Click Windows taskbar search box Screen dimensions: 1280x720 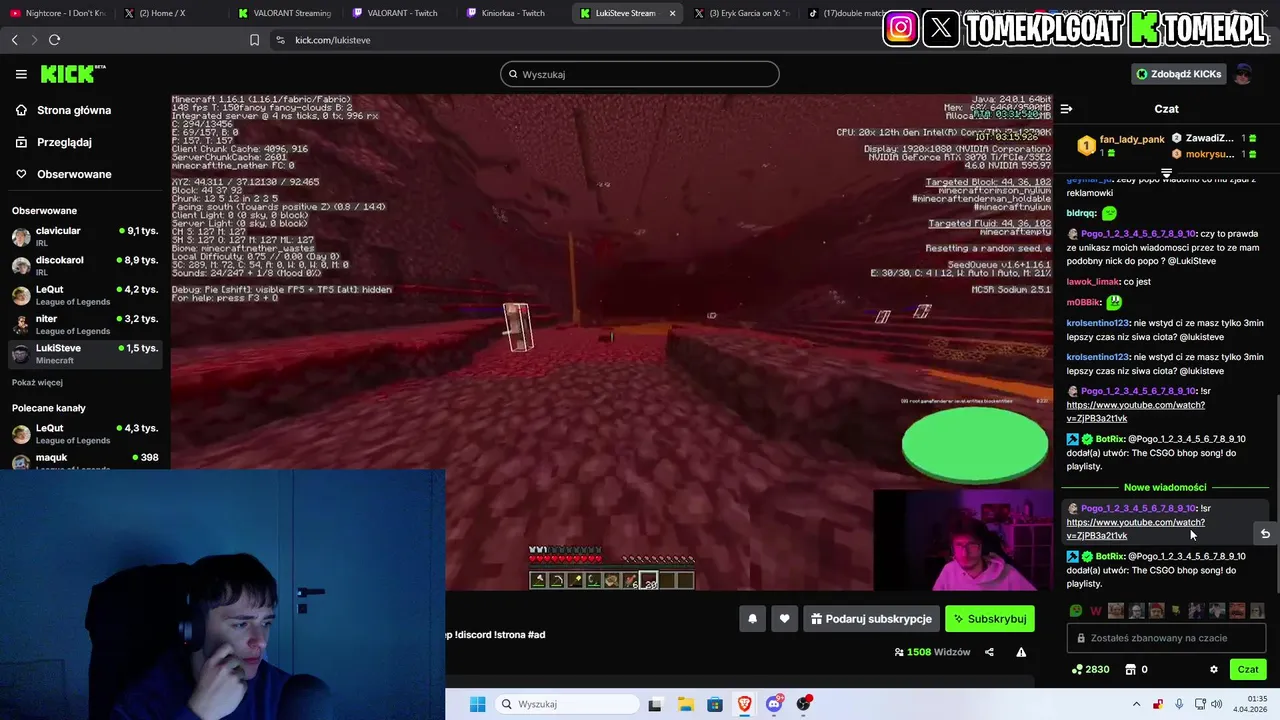pyautogui.click(x=566, y=704)
